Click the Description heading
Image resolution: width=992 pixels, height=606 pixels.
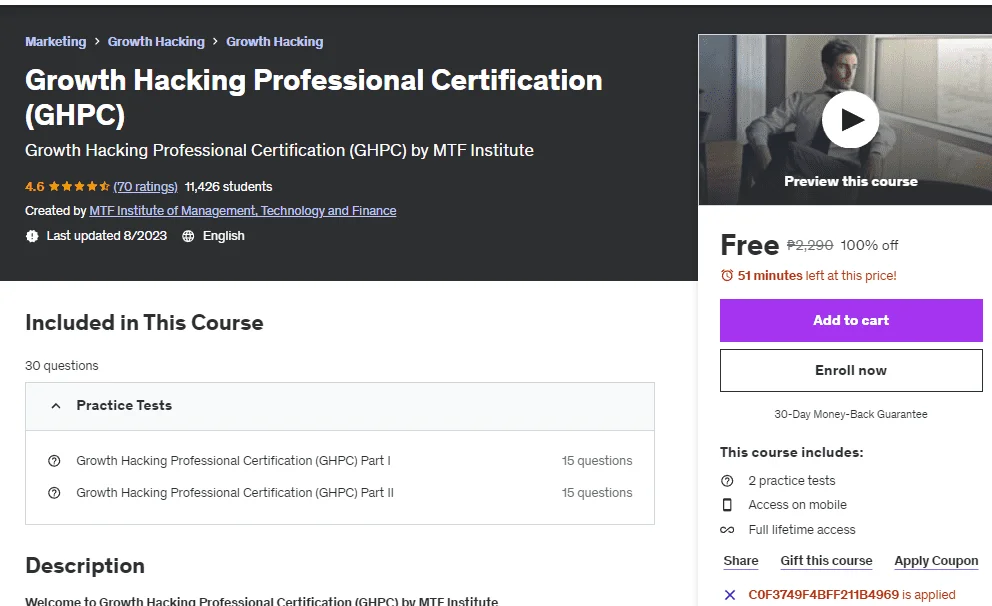tap(85, 566)
